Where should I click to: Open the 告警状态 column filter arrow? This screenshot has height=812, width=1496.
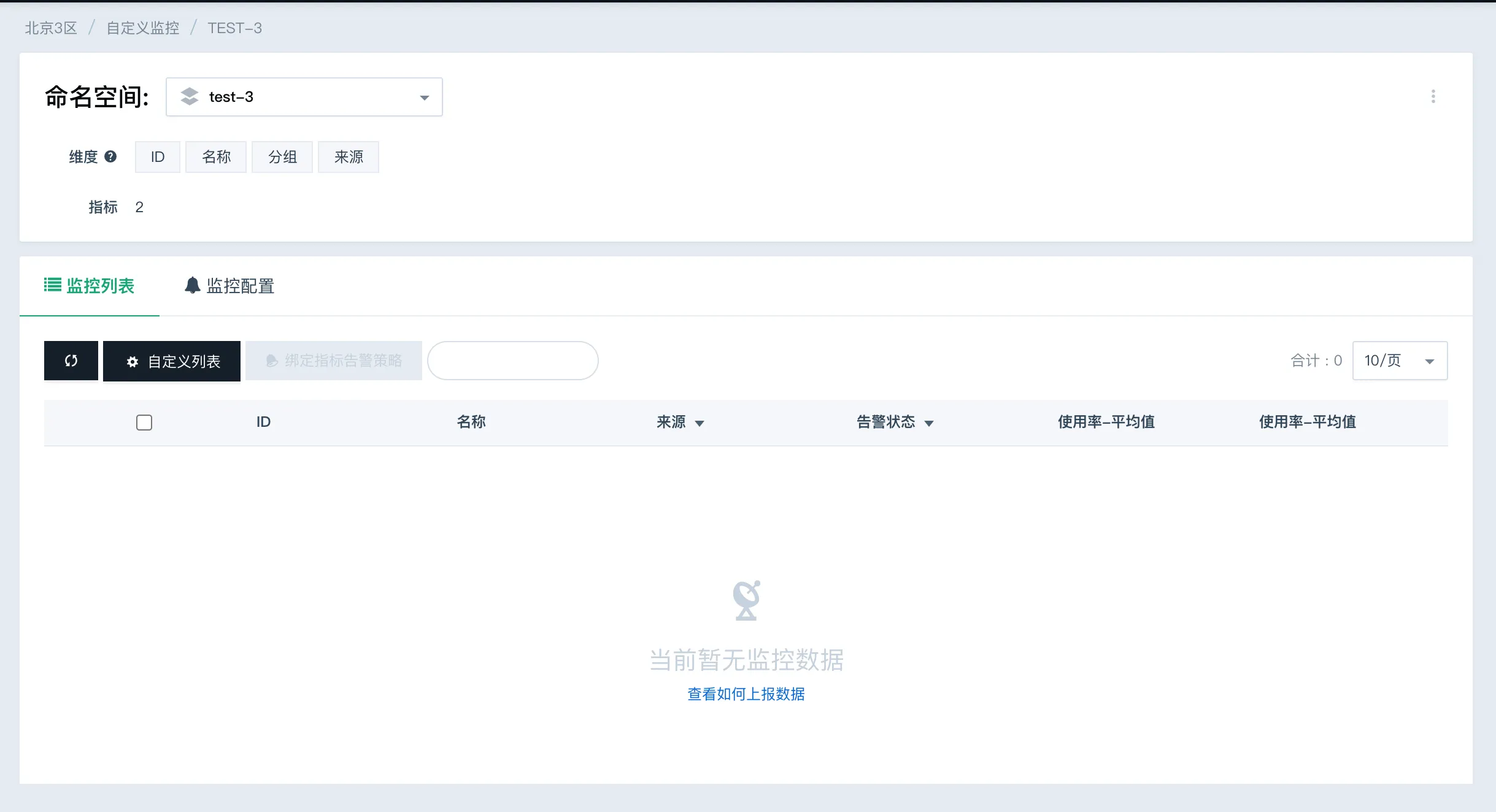pos(929,423)
